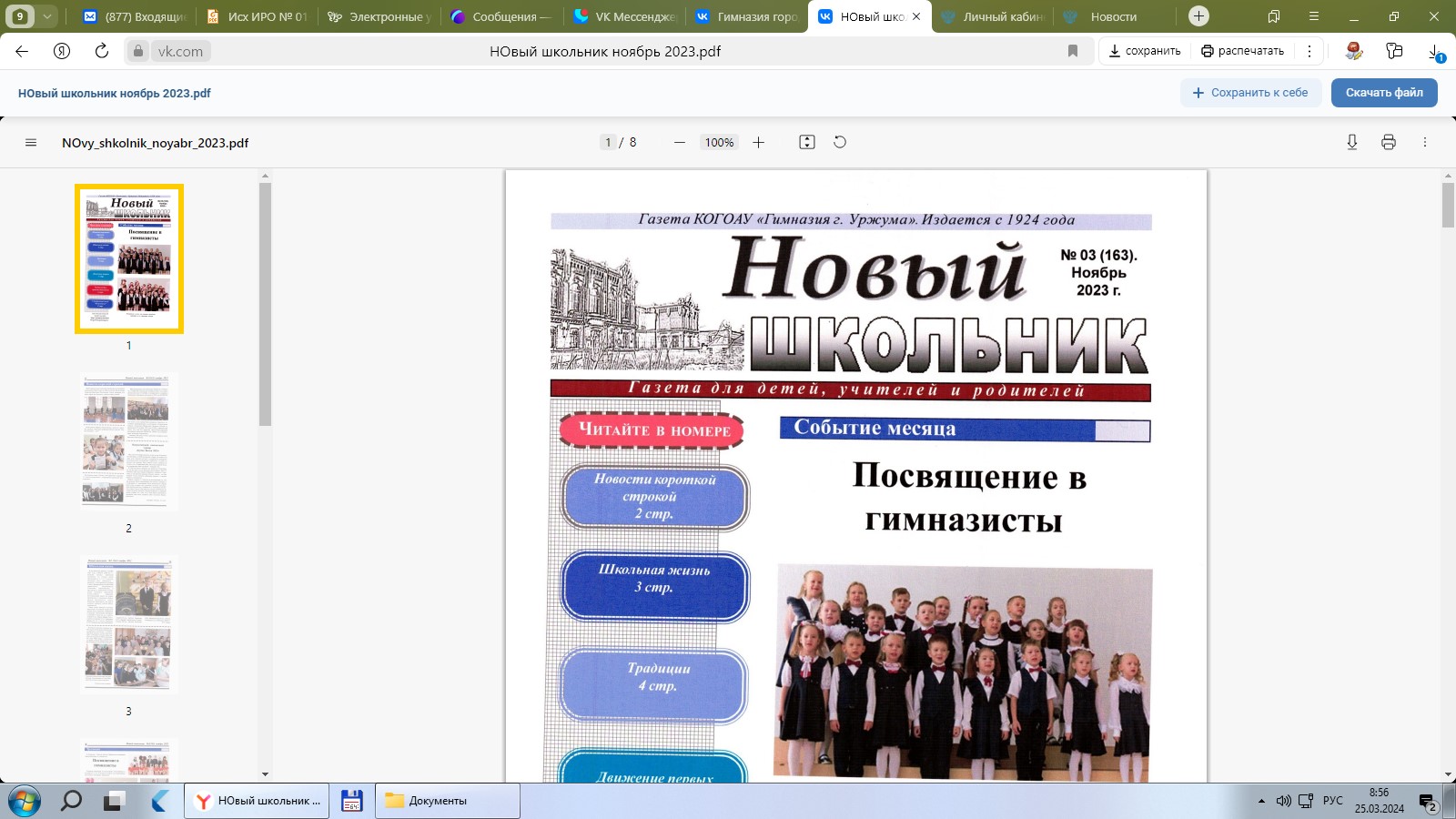Toggle the PDF sidebar hamburger menu

click(31, 142)
